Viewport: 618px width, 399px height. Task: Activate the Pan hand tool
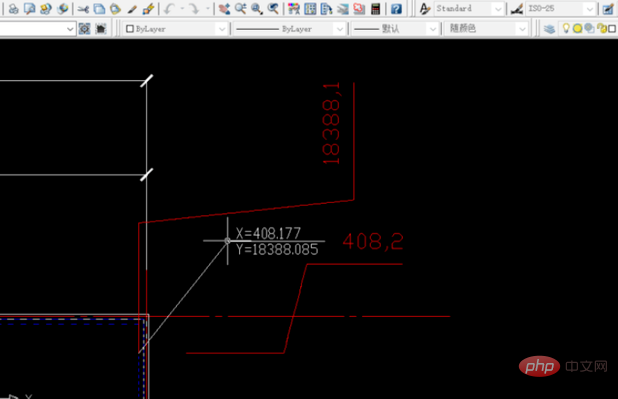(224, 9)
